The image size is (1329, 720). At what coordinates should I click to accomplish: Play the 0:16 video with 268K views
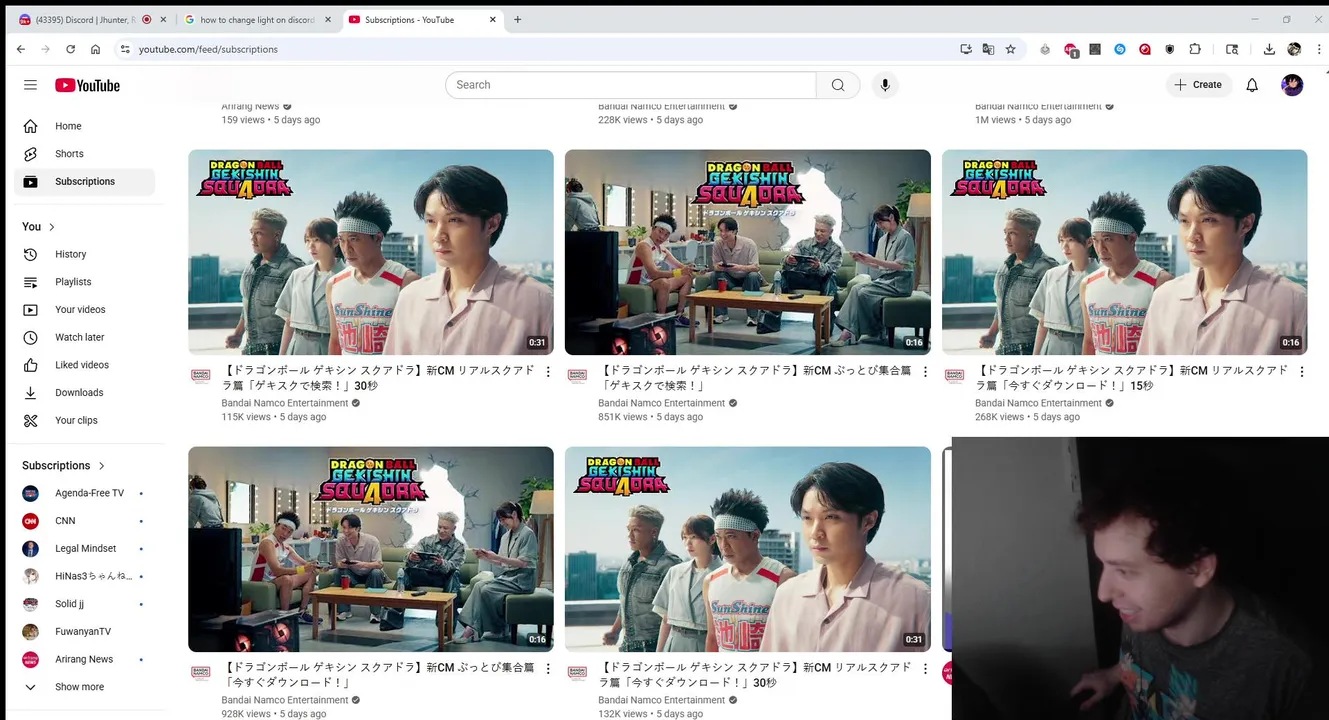pyautogui.click(x=1125, y=252)
